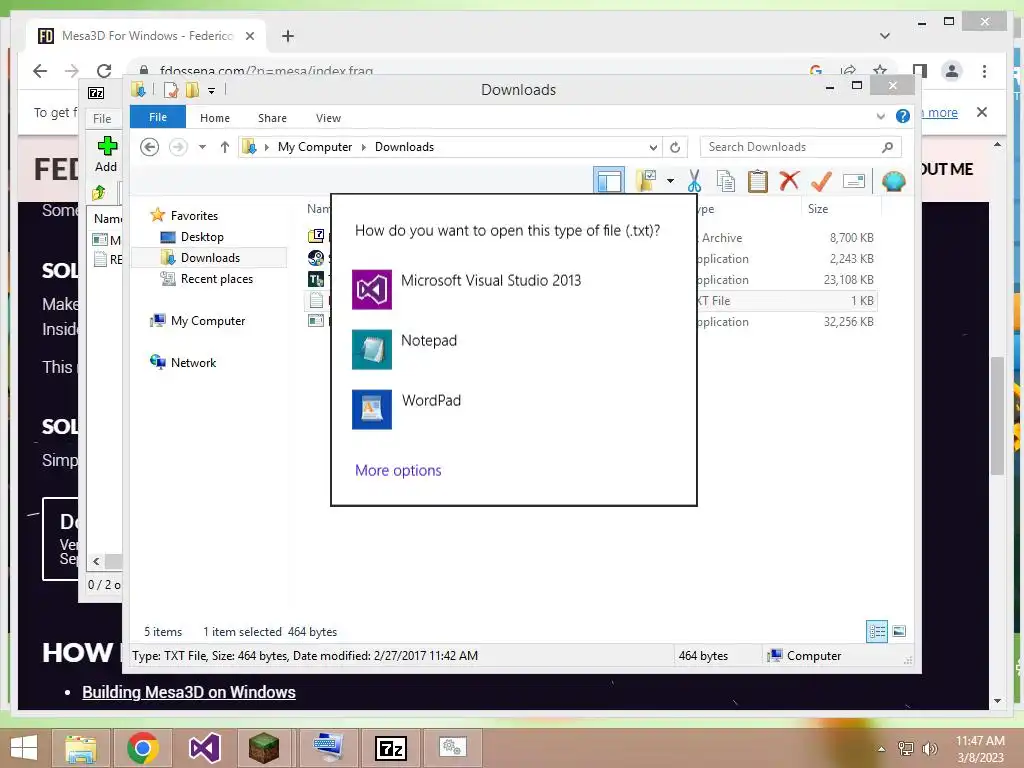
Task: Click the Chrome page vertical scrollbar thumb
Action: click(997, 416)
